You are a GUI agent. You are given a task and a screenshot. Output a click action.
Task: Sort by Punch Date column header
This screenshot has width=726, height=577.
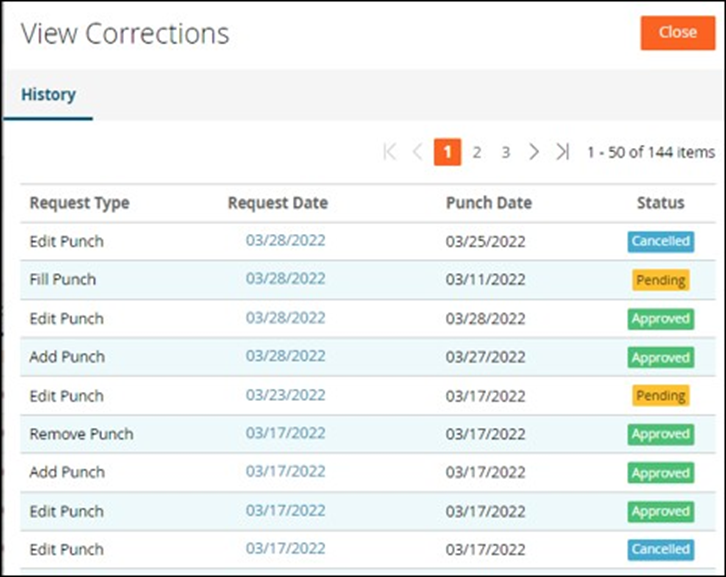pyautogui.click(x=489, y=203)
